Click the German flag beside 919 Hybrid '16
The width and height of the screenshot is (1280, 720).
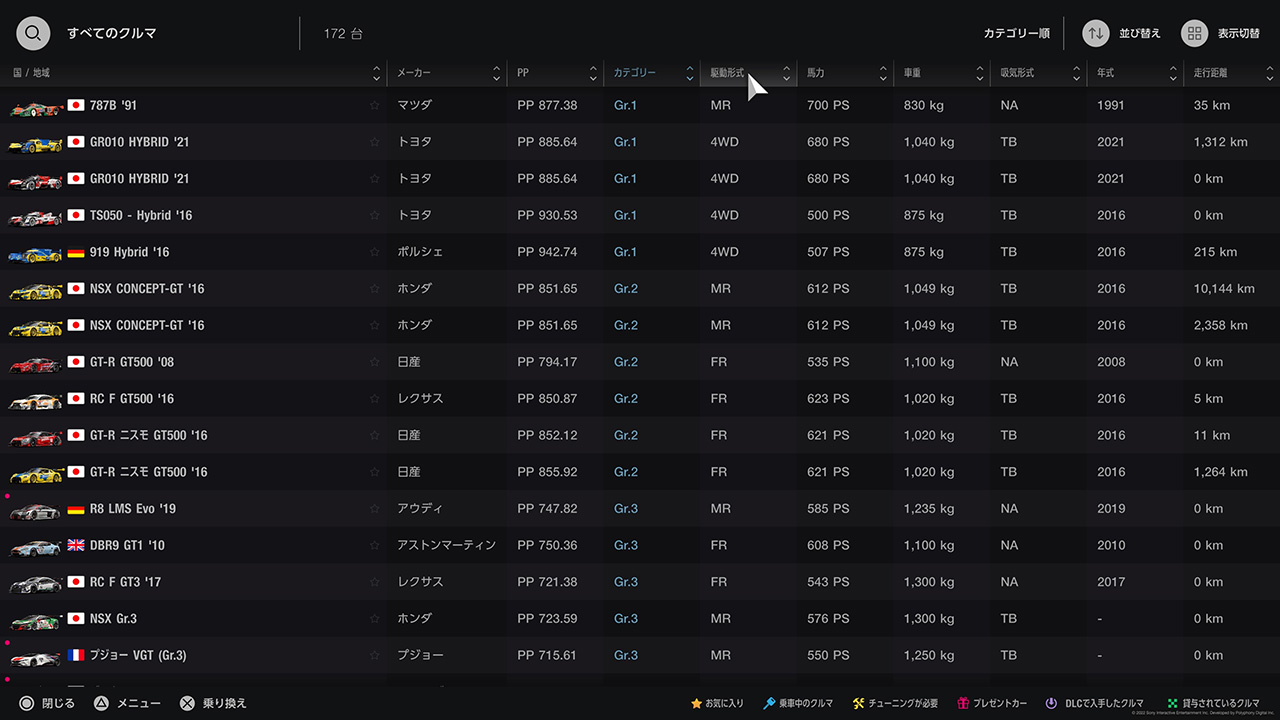pos(75,252)
